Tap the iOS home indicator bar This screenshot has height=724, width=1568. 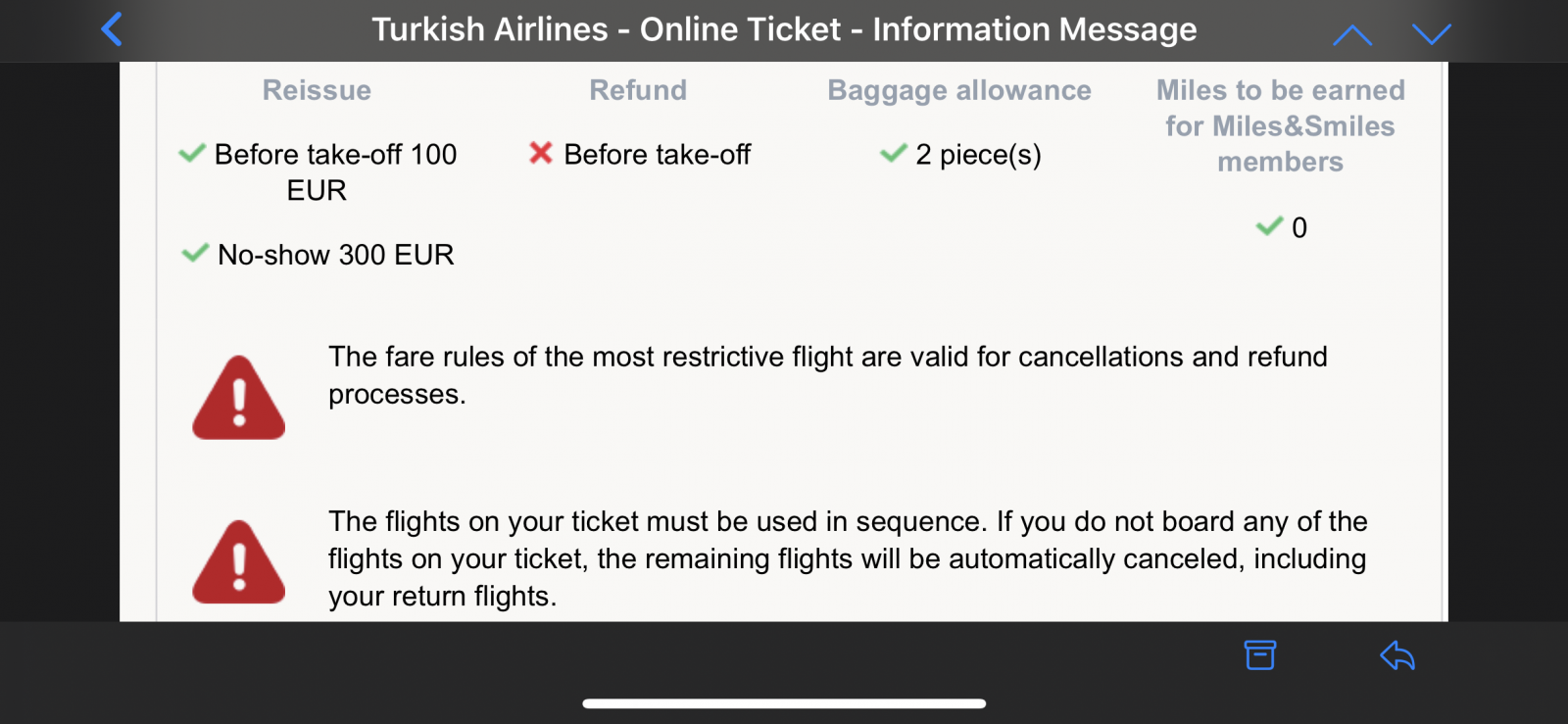coord(784,702)
